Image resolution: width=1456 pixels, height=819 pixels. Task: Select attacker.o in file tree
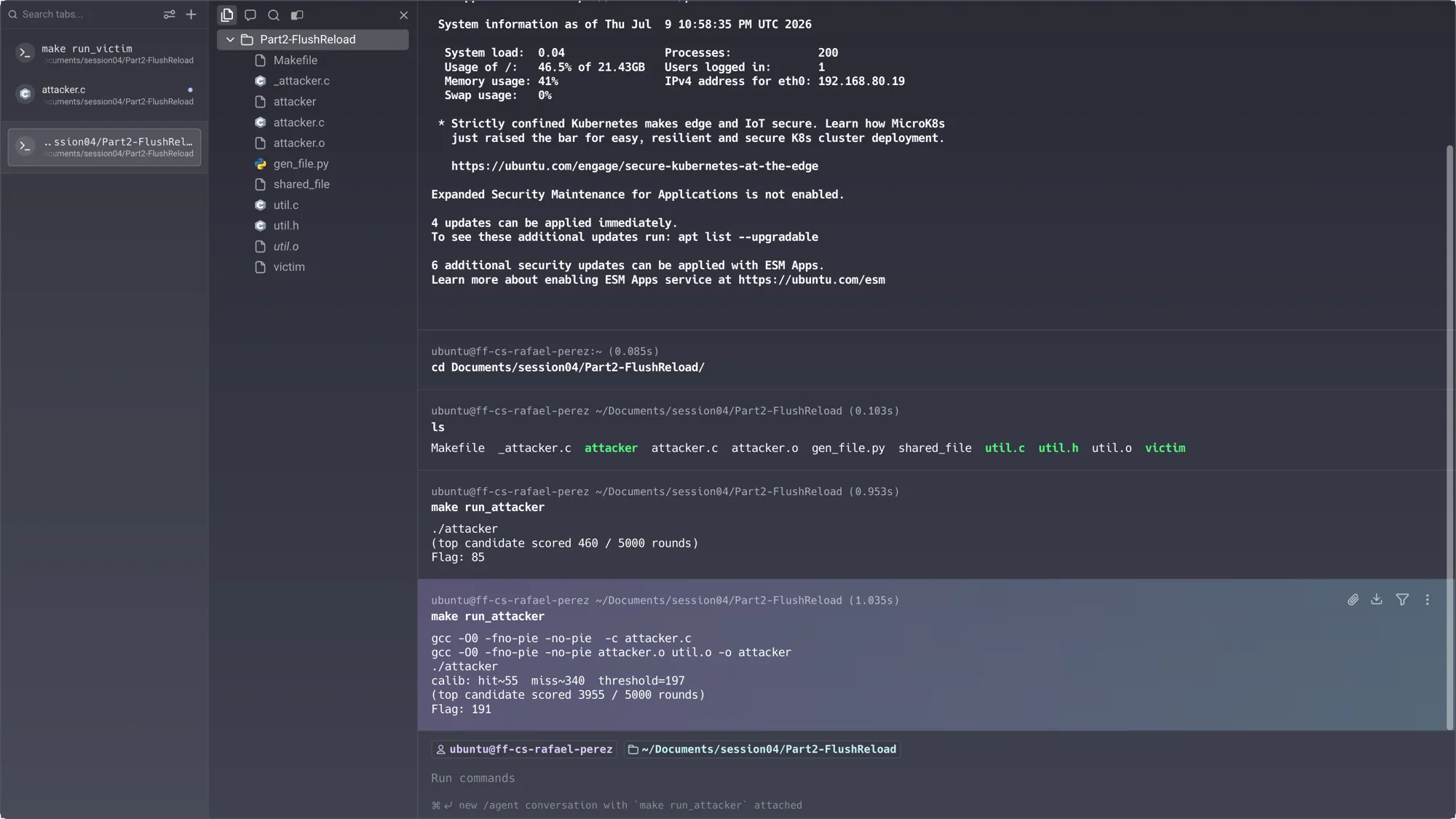point(299,143)
